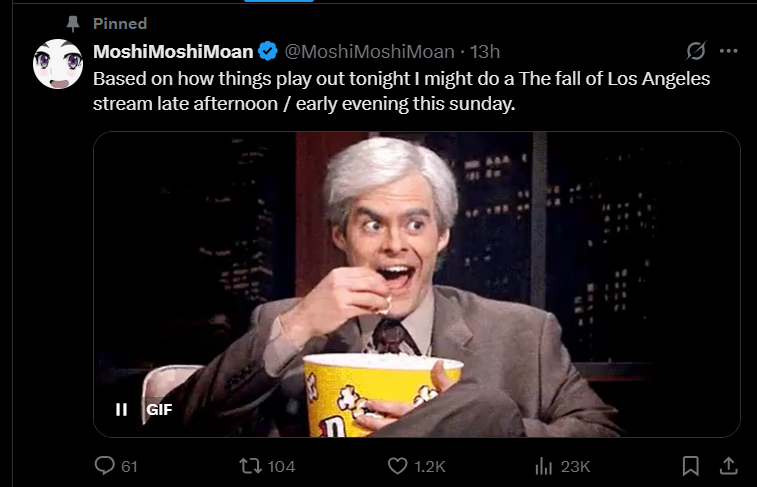Bookmark this pinned post

[690, 466]
